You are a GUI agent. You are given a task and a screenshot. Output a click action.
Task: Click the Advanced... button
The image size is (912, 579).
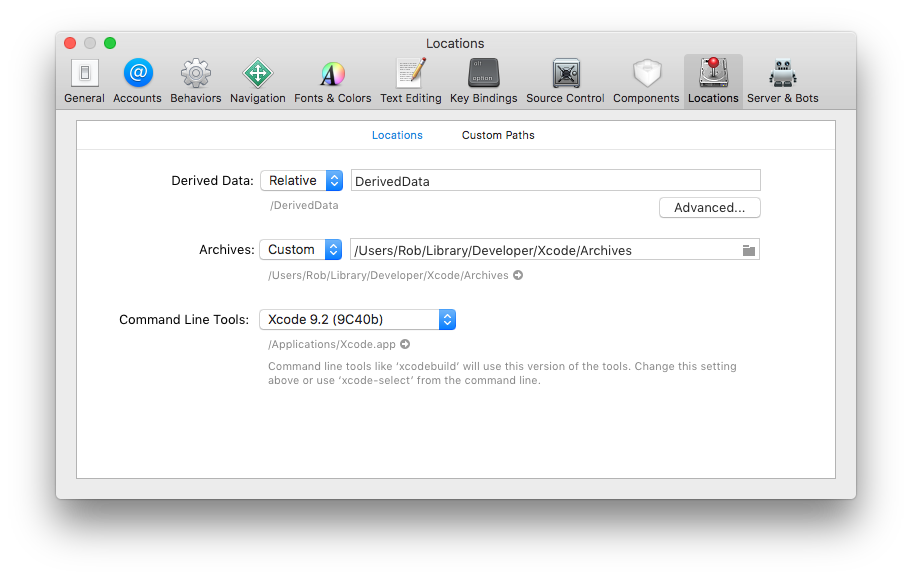coord(710,208)
